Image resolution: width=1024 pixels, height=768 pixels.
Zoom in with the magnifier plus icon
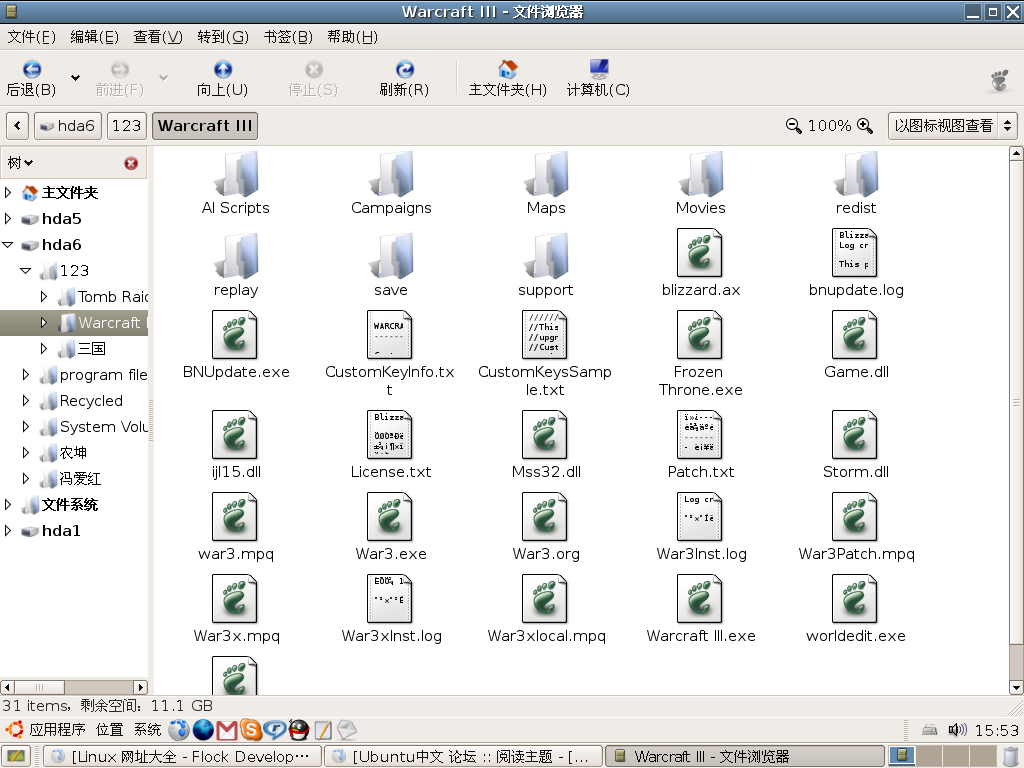pyautogui.click(x=865, y=125)
